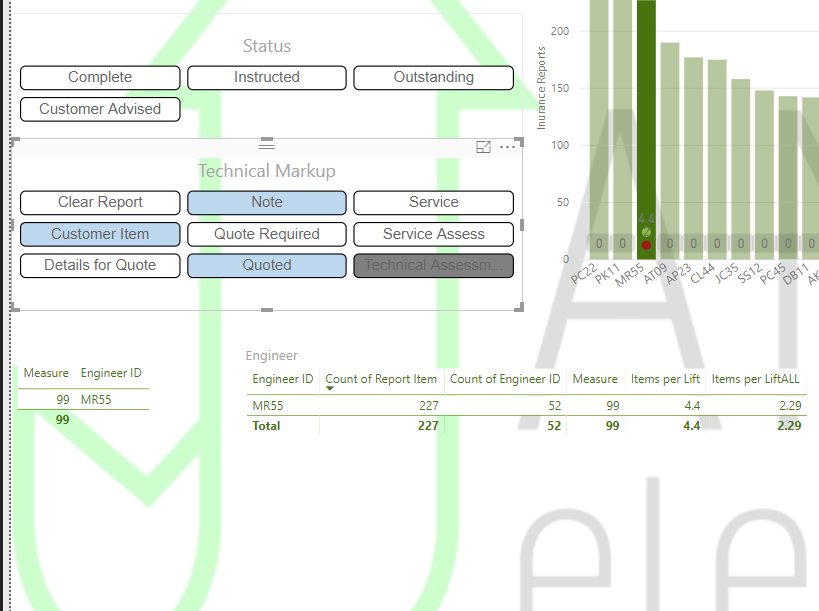Image resolution: width=819 pixels, height=611 pixels.
Task: Sort table by Engineer ID column header
Action: (x=283, y=379)
